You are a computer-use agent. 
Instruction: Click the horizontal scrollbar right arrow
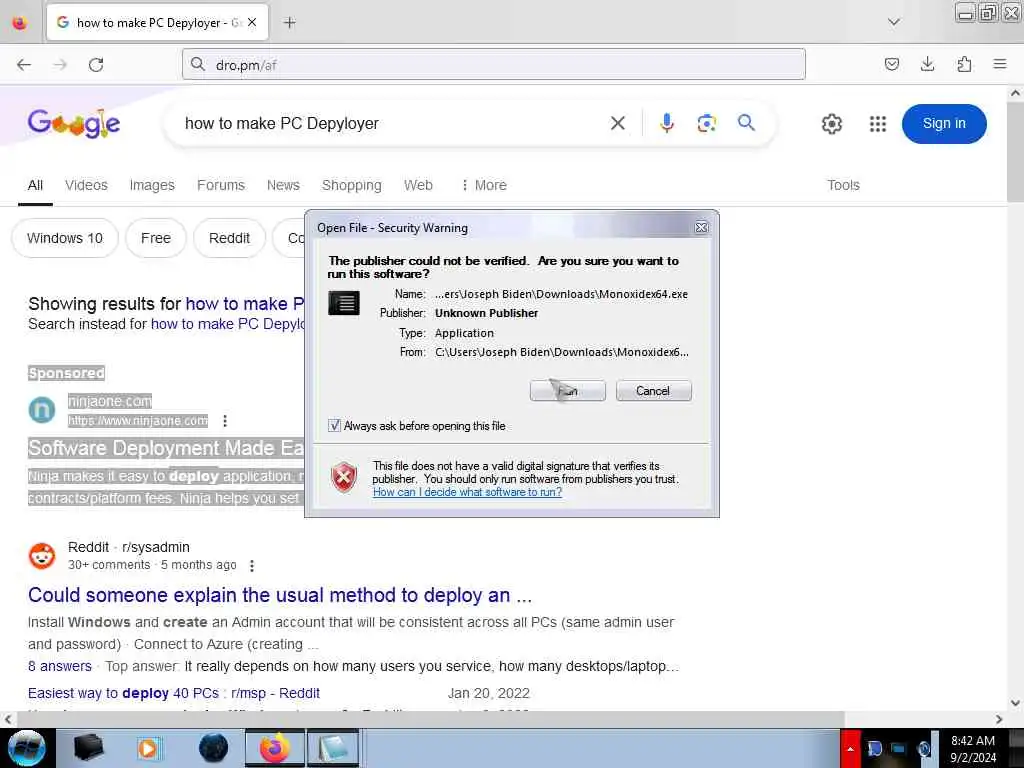point(999,720)
